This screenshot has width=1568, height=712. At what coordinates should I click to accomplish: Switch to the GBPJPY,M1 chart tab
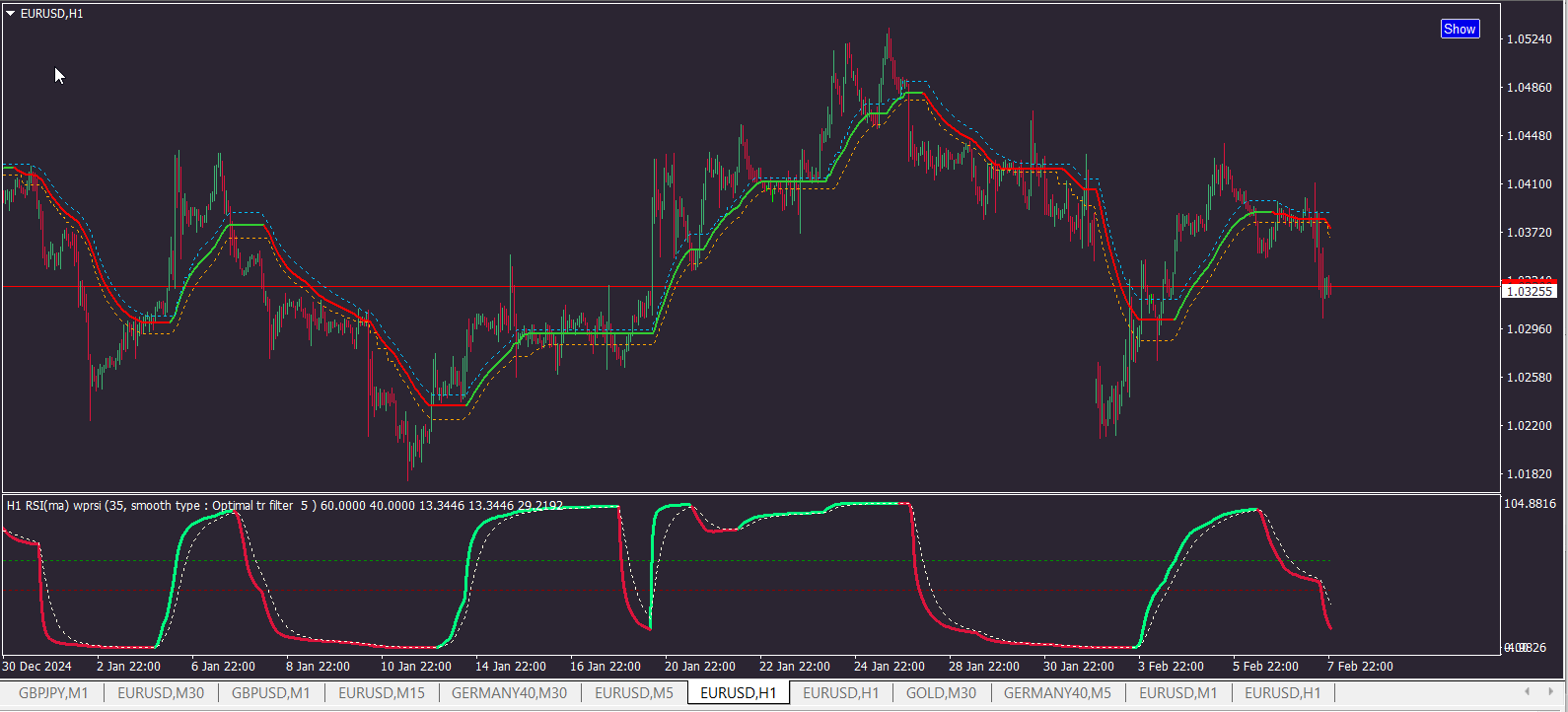click(x=53, y=693)
